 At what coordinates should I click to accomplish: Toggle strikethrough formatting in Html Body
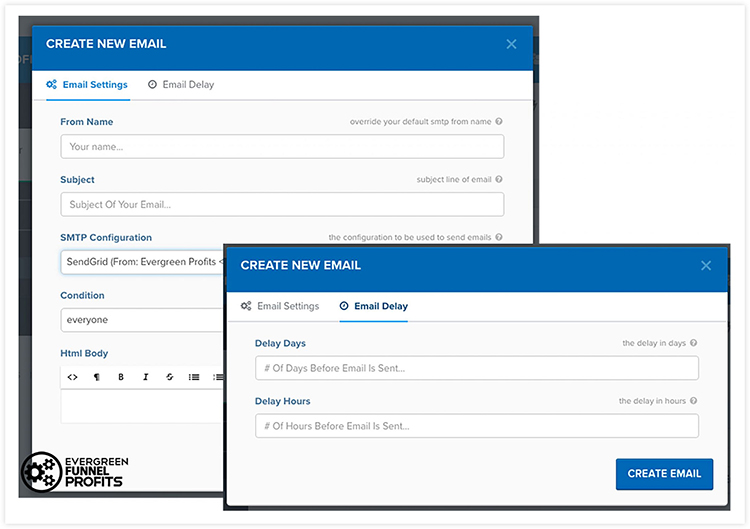coord(169,377)
